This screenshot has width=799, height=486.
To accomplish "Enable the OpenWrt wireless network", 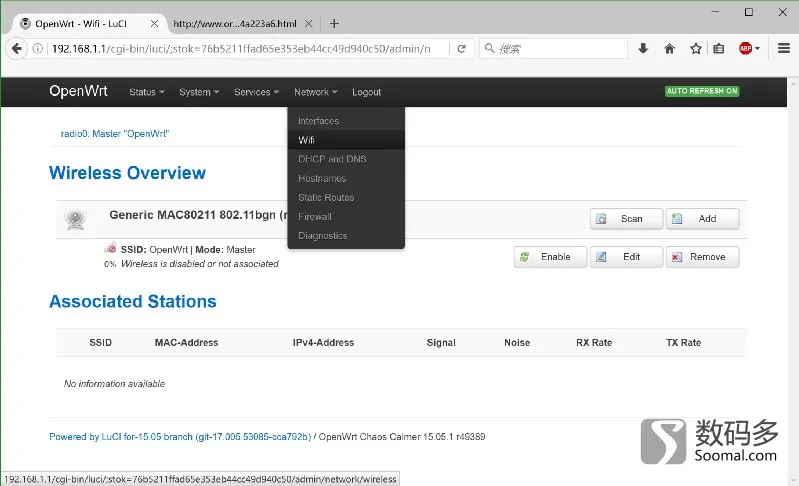I will click(x=550, y=257).
